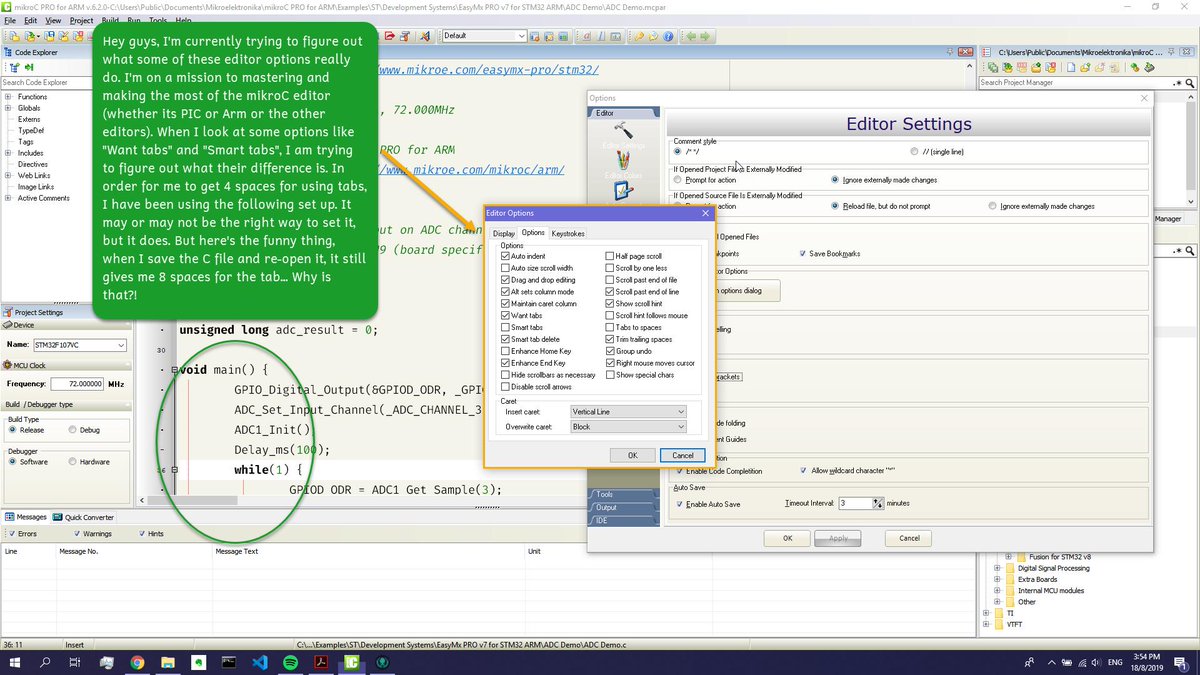This screenshot has height=675, width=1200.
Task: Click the new project icon in main toolbar
Action: click(x=14, y=37)
